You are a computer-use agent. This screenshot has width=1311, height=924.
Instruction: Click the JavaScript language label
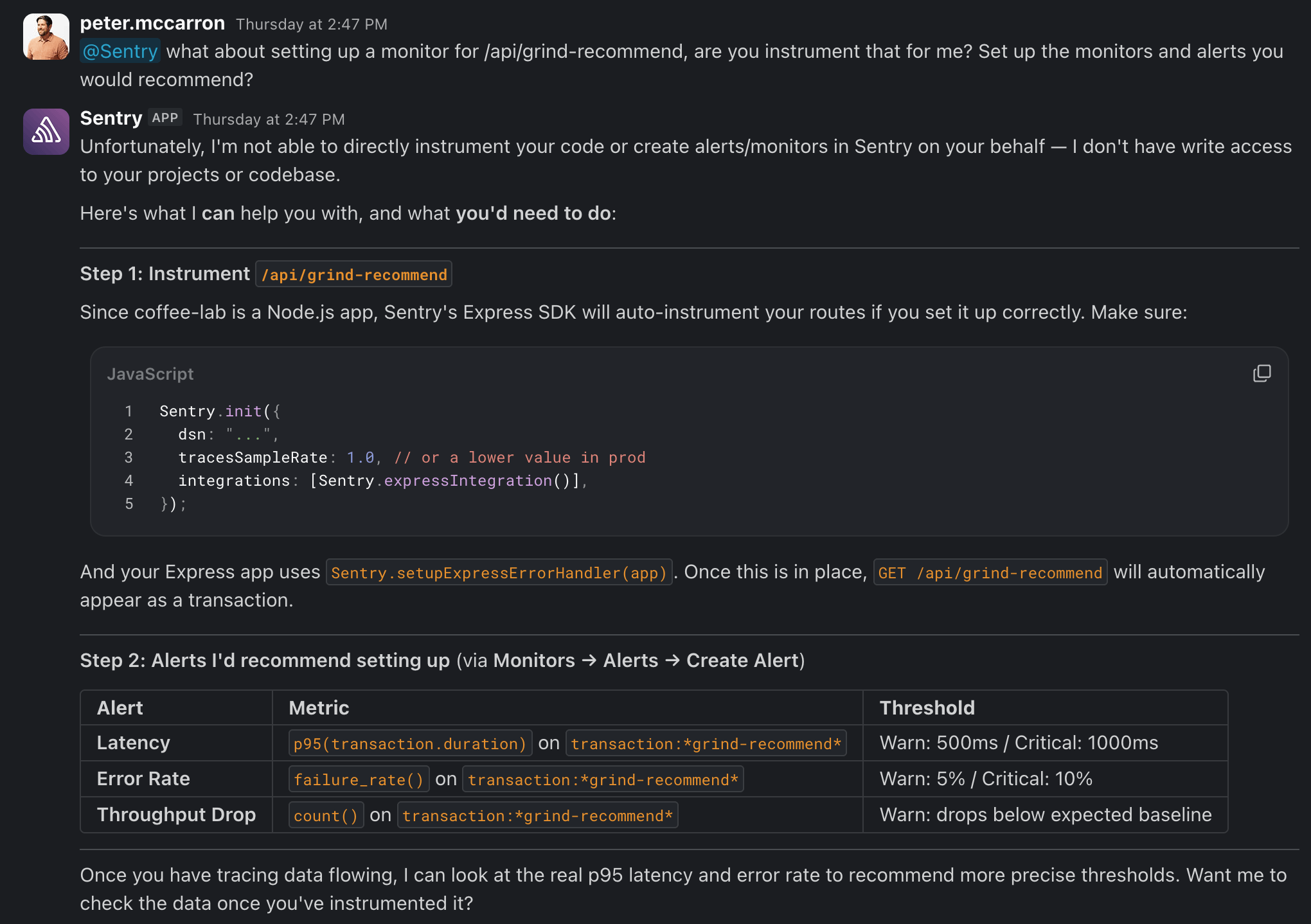tap(150, 374)
